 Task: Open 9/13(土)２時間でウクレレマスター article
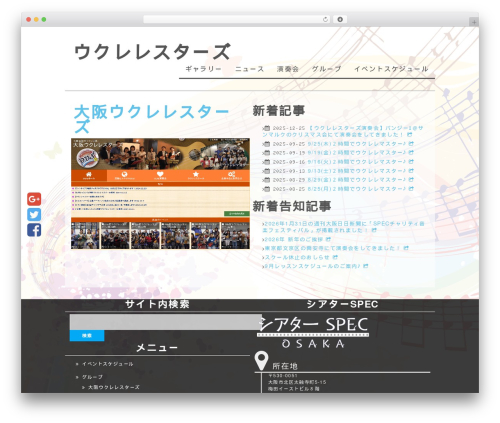pos(357,171)
